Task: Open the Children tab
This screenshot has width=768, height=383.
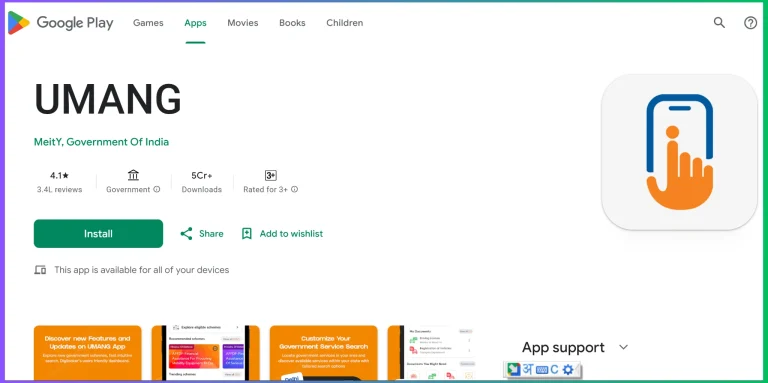Action: (345, 23)
